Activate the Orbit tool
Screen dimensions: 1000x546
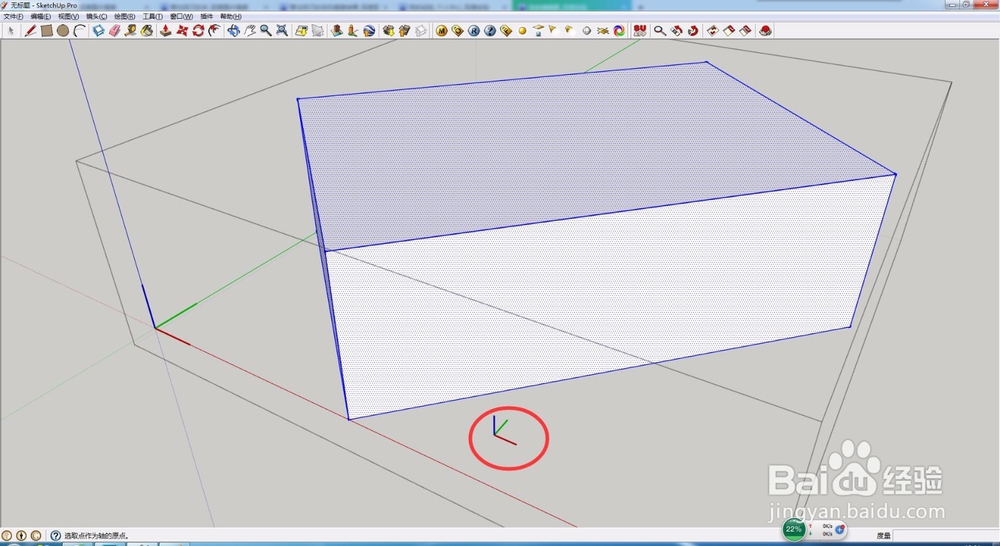click(x=233, y=31)
